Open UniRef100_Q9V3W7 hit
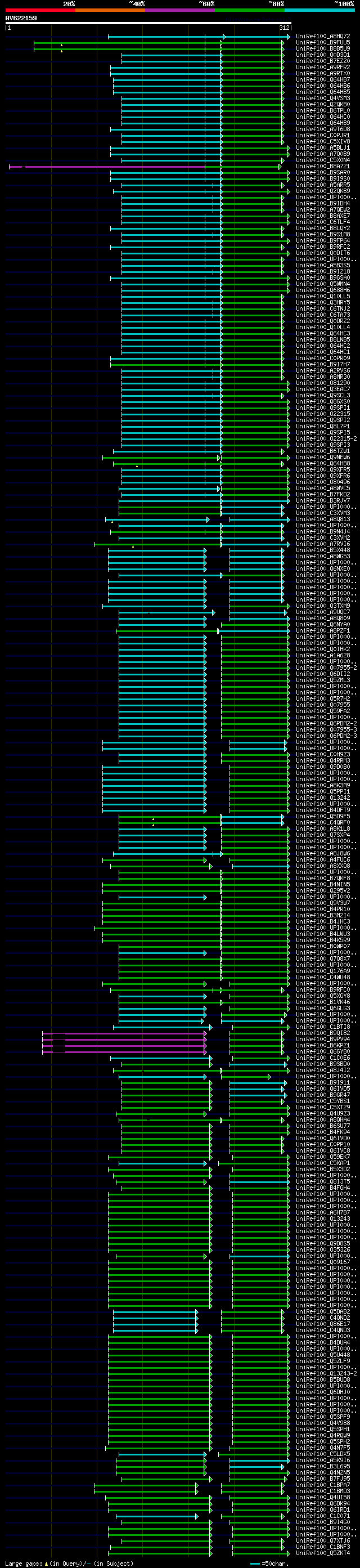 [323, 903]
